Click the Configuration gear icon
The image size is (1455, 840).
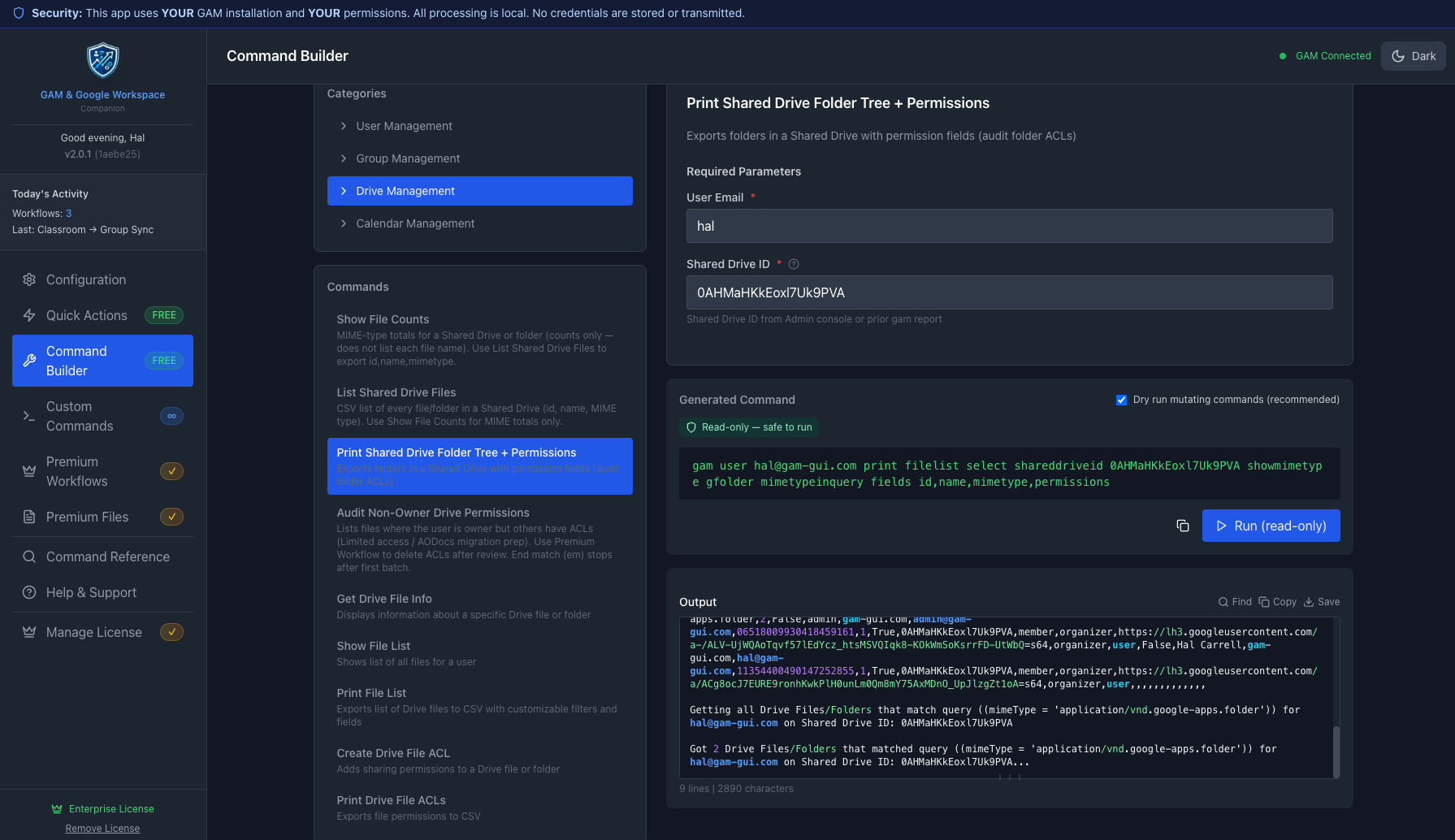[29, 279]
